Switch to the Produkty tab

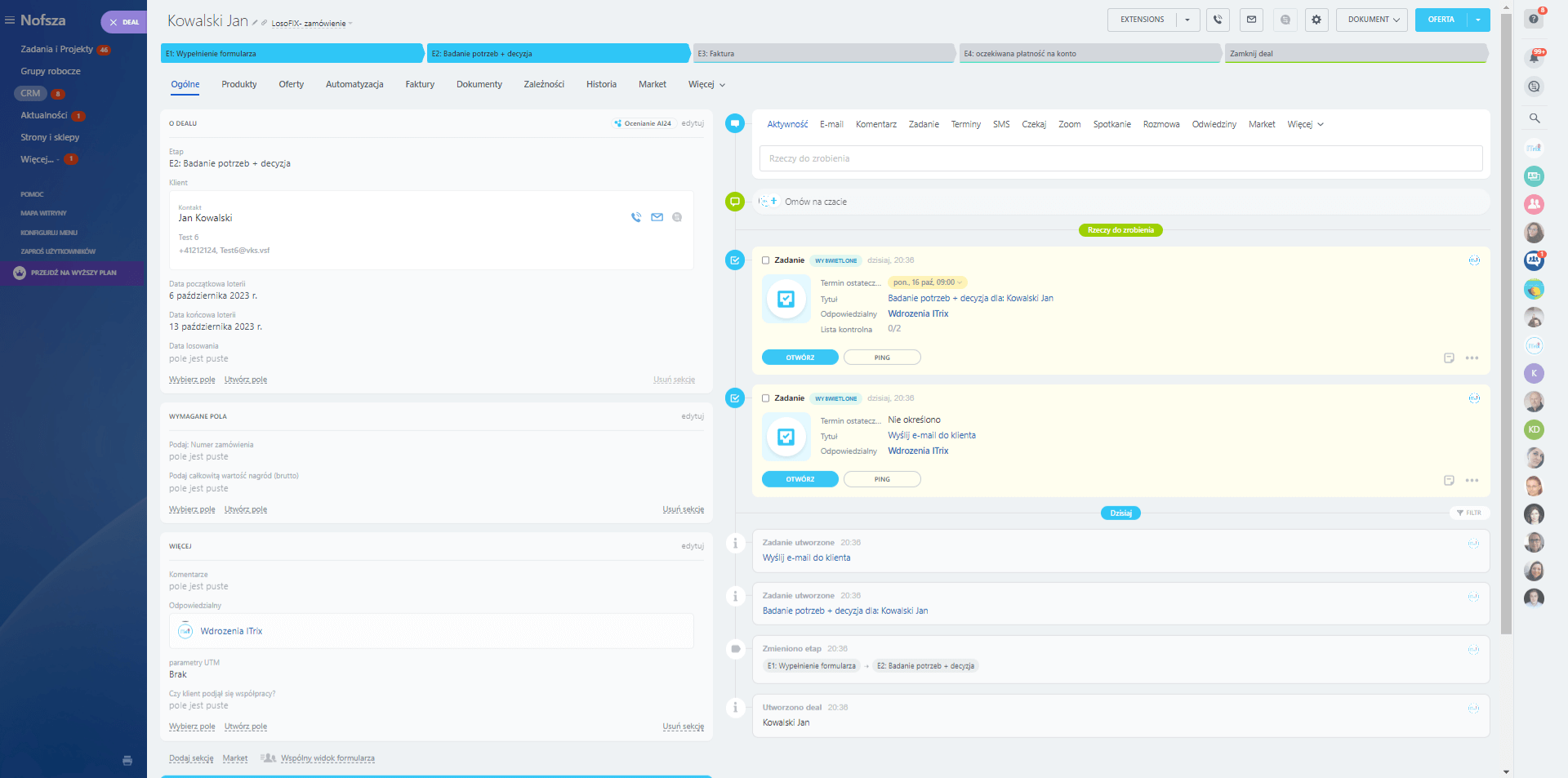click(x=239, y=84)
